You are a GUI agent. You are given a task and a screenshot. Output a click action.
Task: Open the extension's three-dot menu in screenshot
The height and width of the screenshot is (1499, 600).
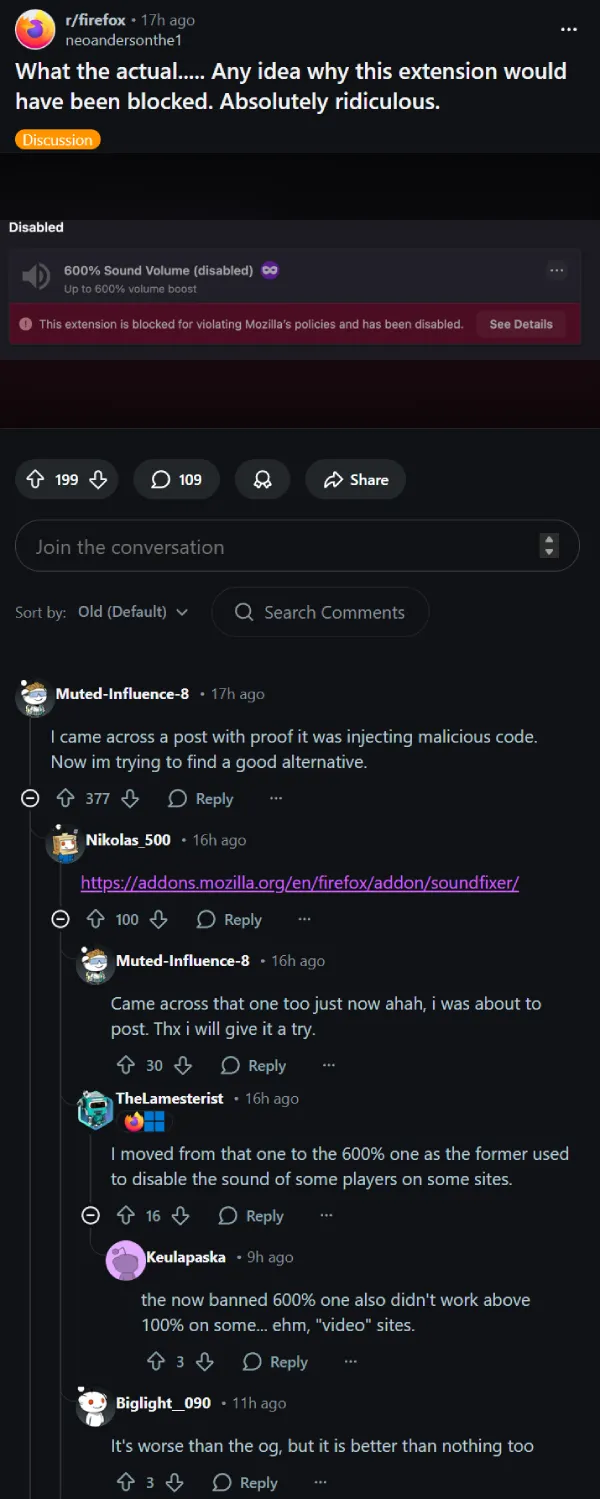557,269
